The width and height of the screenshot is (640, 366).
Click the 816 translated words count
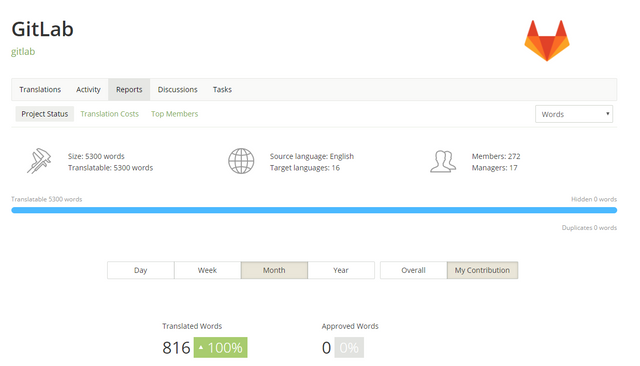[176, 348]
